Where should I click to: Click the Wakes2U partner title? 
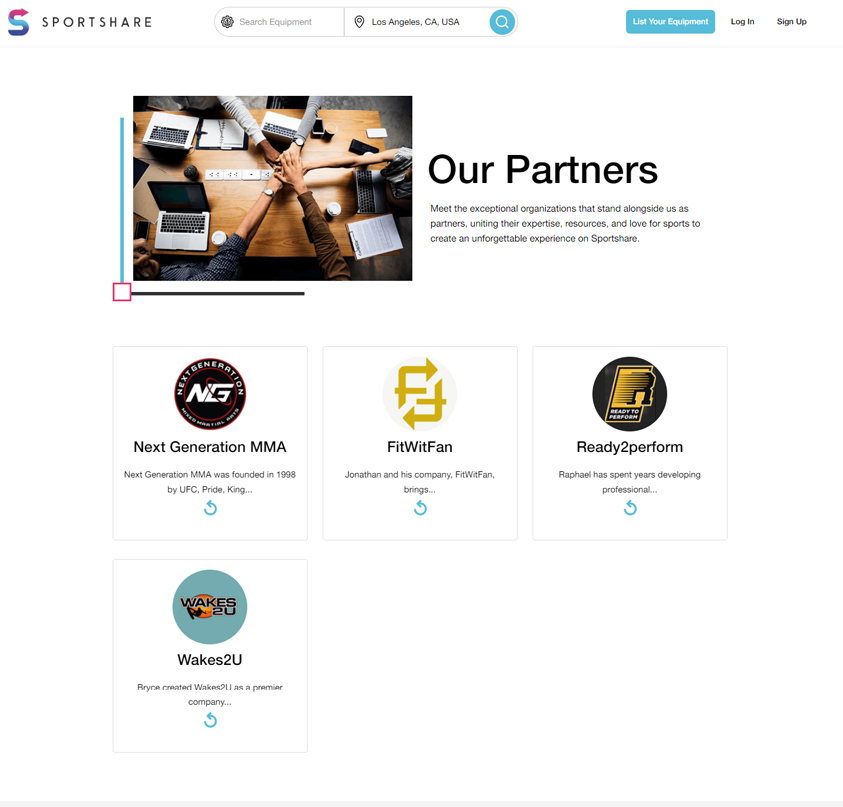tap(210, 660)
